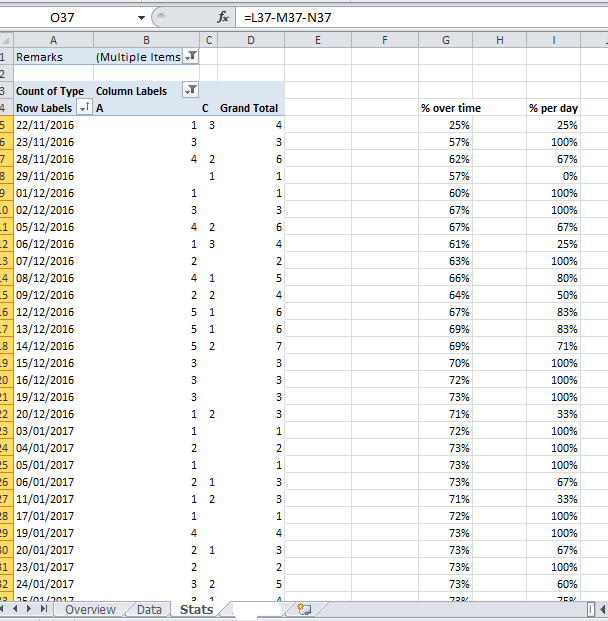
Task: Select column C header cell in pivot row 4
Action: pyautogui.click(x=209, y=108)
